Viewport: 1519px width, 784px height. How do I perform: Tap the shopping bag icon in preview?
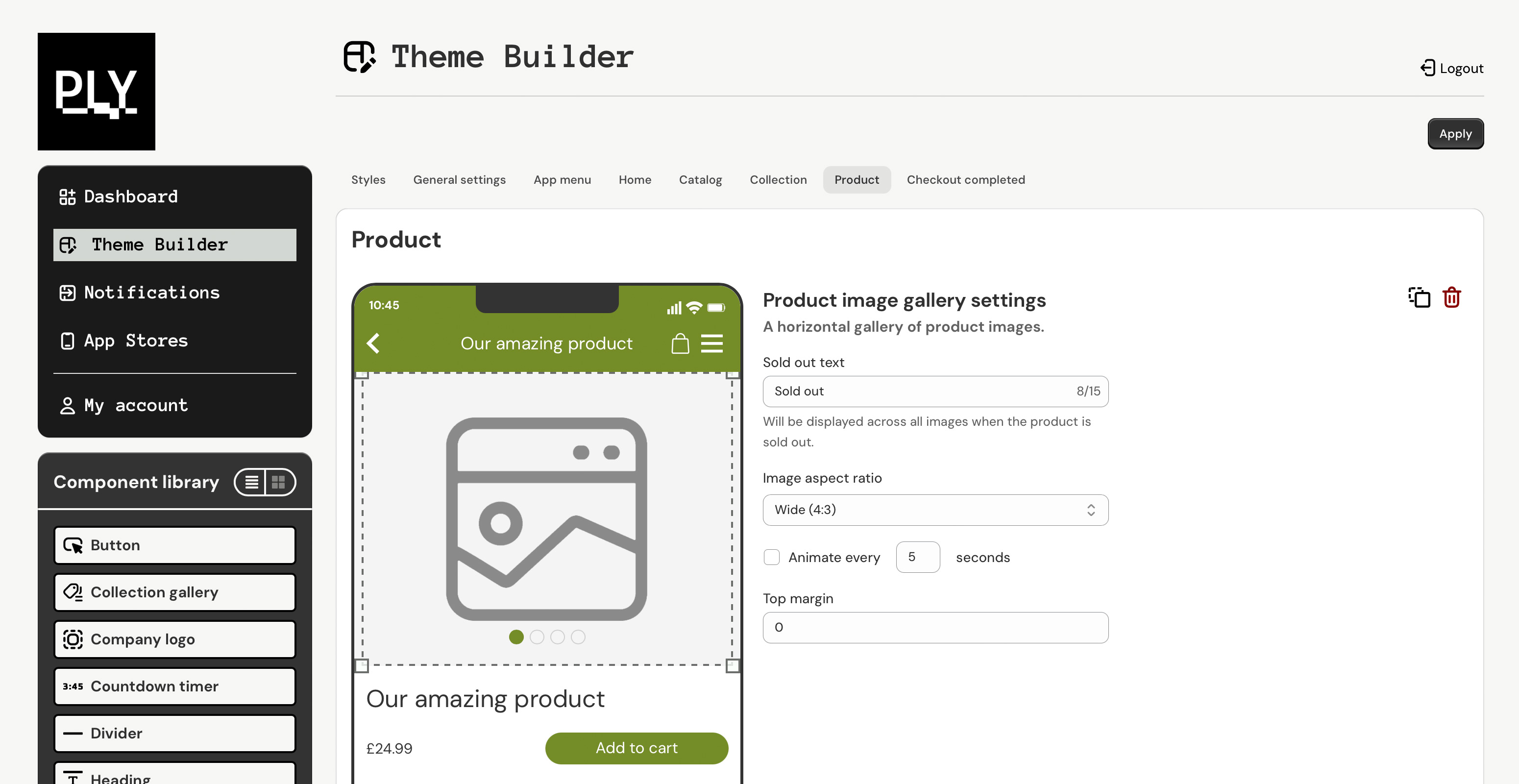[x=680, y=343]
